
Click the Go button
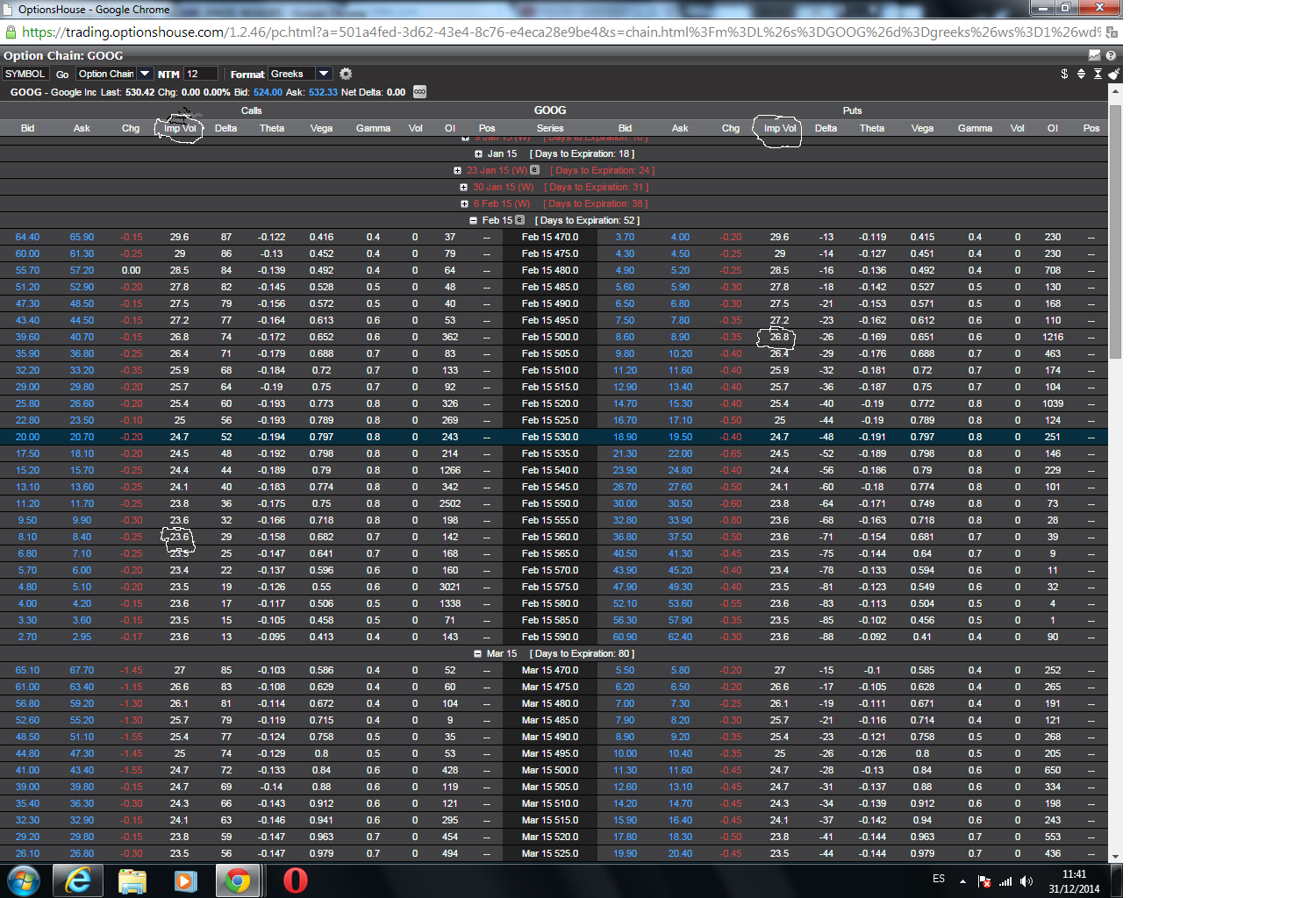click(62, 75)
